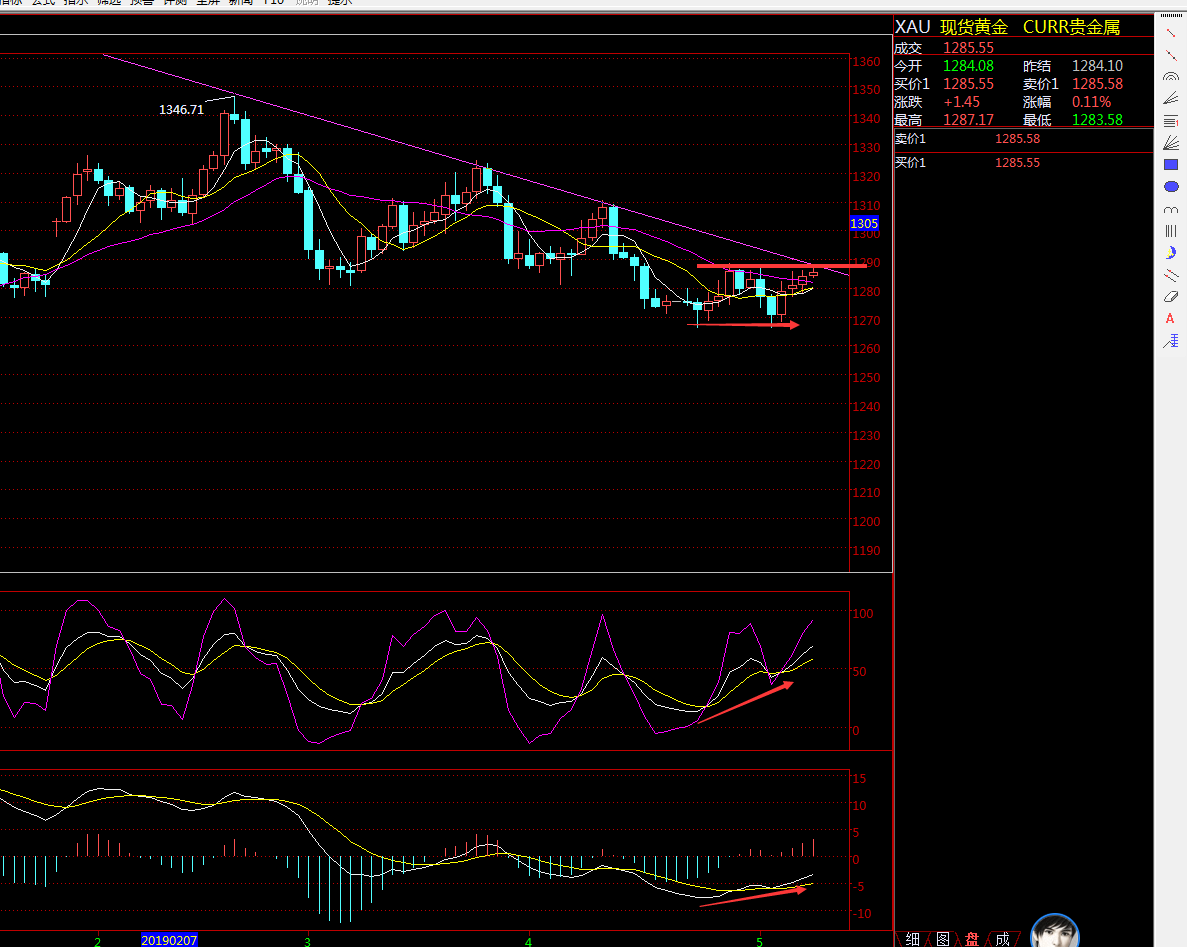Click the 买价1 order book row price 1285.55

(1017, 163)
